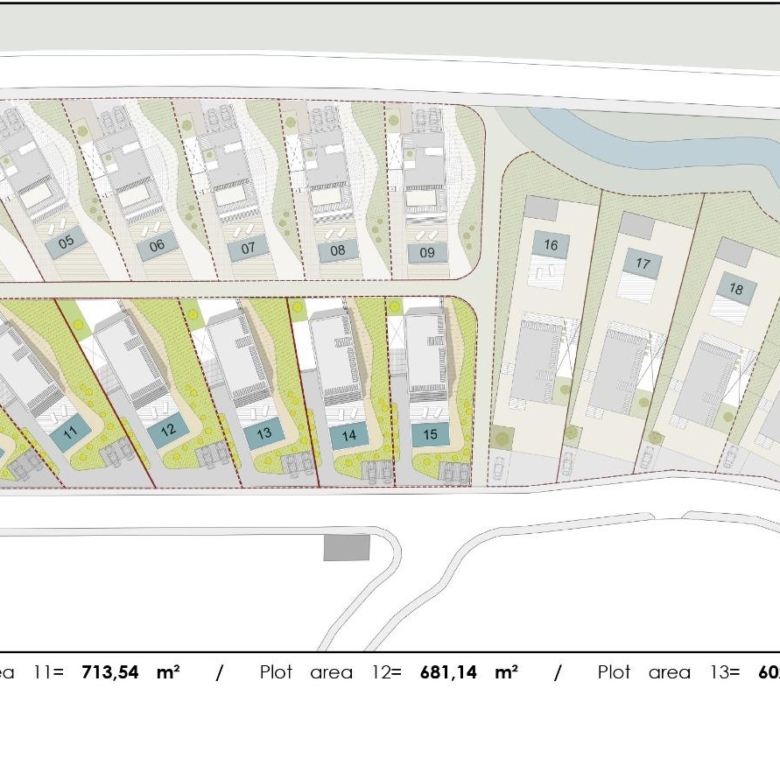Viewport: 780px width, 780px height.
Task: Click the plot 09 number tag
Action: pos(427,252)
